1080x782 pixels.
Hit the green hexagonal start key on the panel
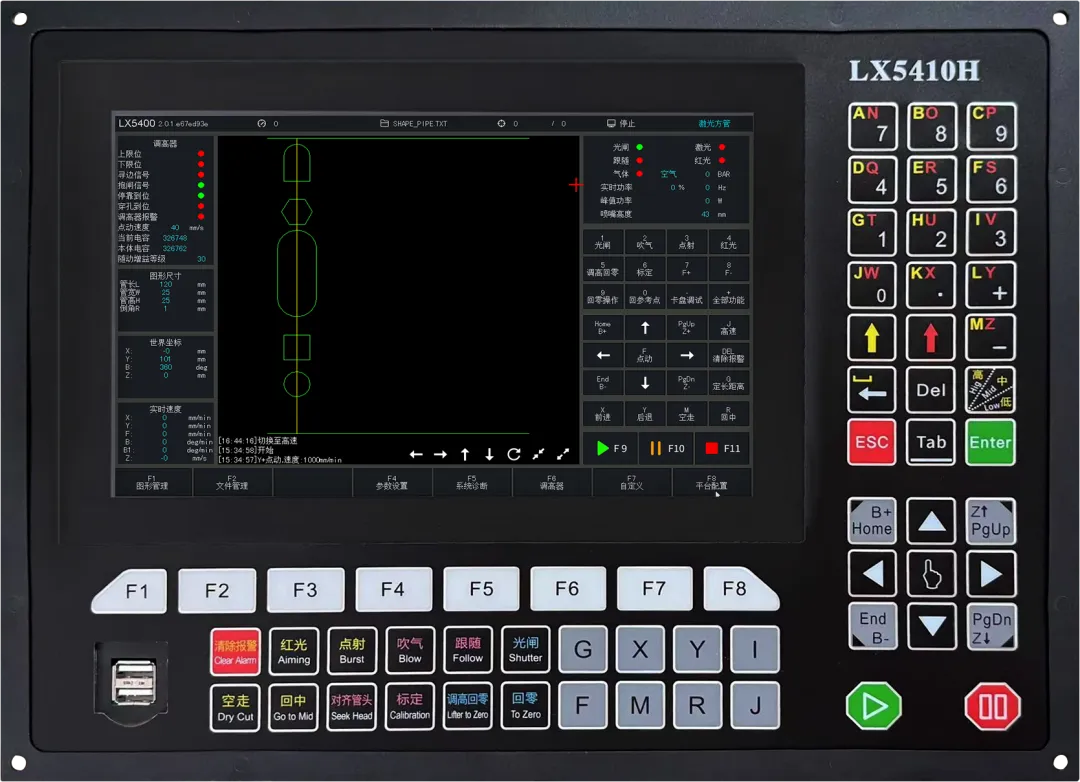(873, 706)
